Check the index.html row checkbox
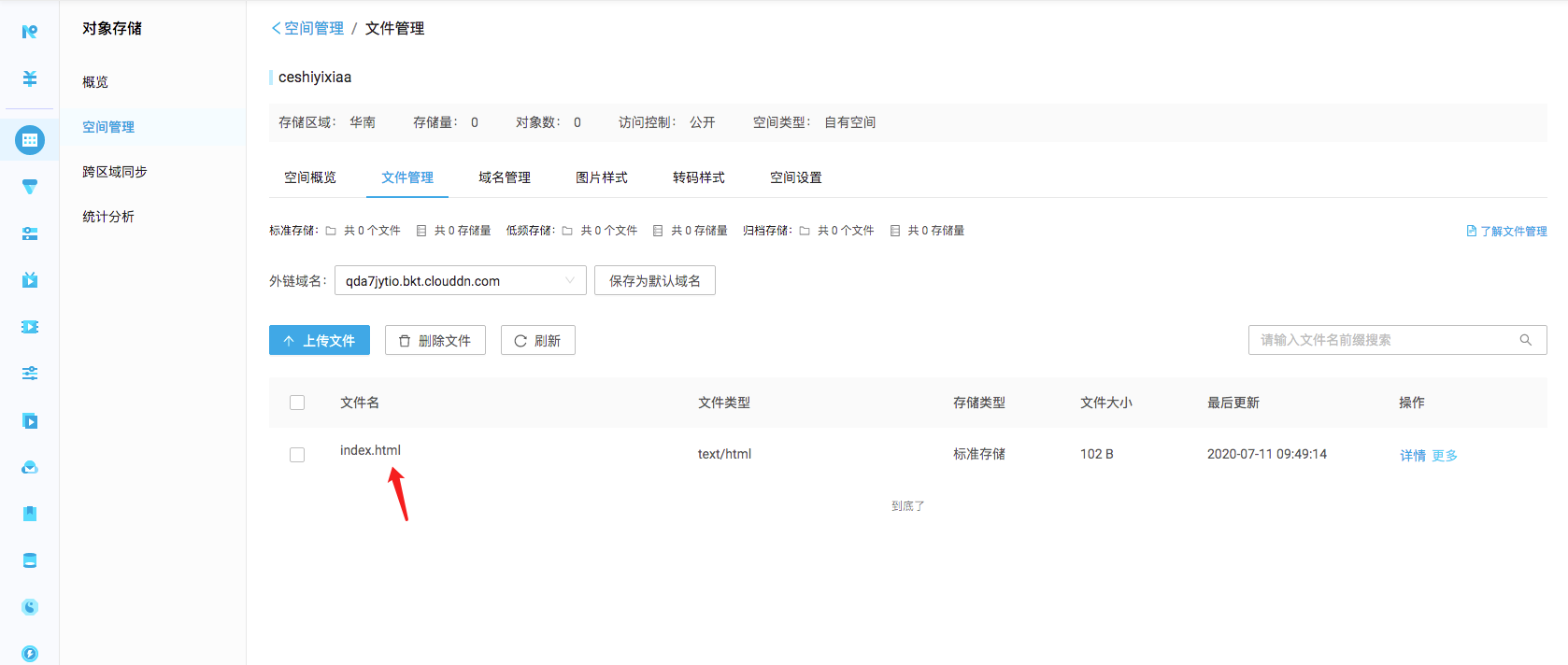The image size is (1568, 665). point(297,455)
